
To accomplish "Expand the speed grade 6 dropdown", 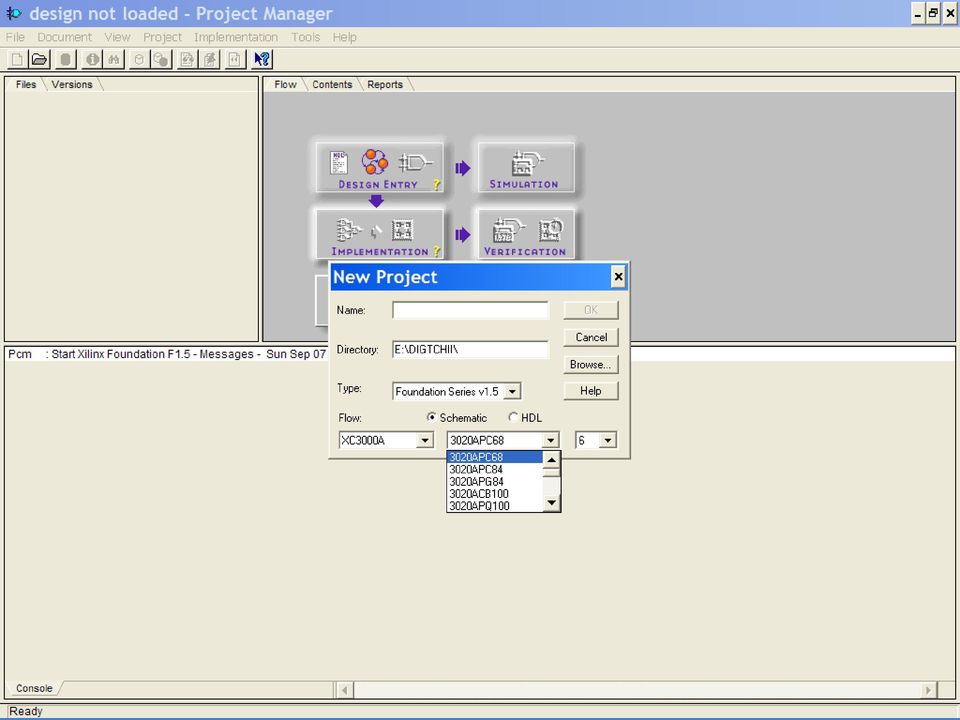I will pos(607,440).
